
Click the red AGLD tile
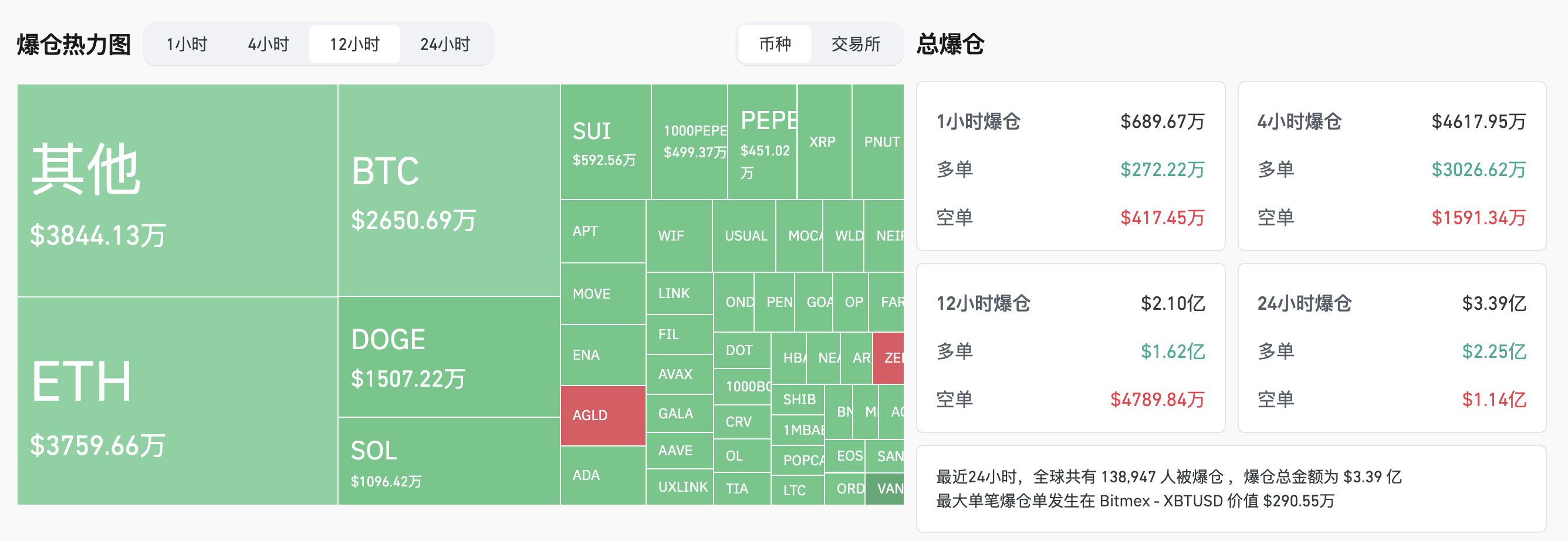pos(603,415)
